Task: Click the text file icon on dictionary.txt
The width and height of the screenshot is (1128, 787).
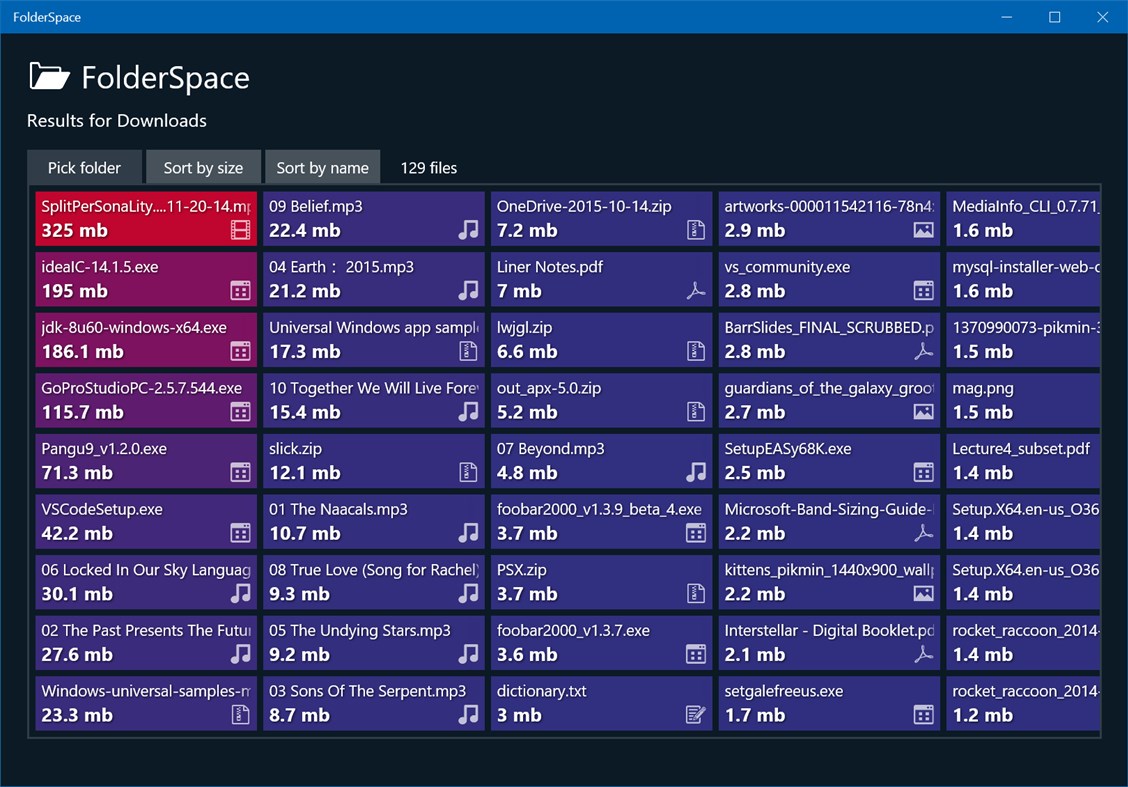Action: point(695,714)
